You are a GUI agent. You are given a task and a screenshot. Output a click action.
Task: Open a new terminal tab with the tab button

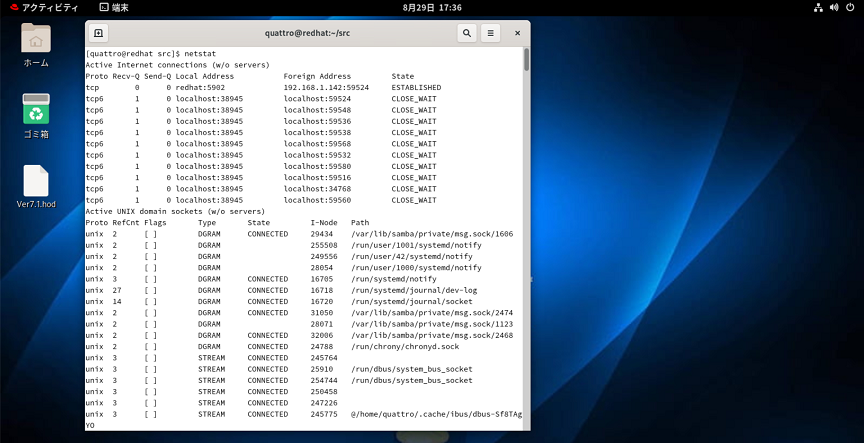(x=98, y=33)
